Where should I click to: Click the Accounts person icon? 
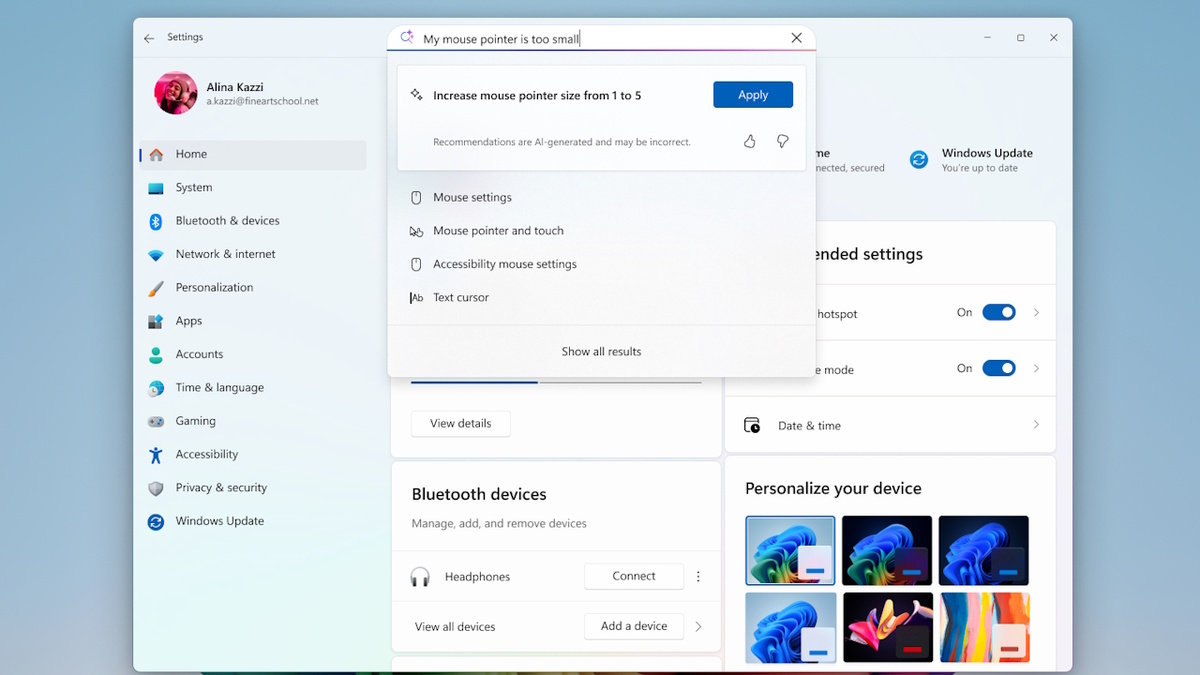[156, 355]
